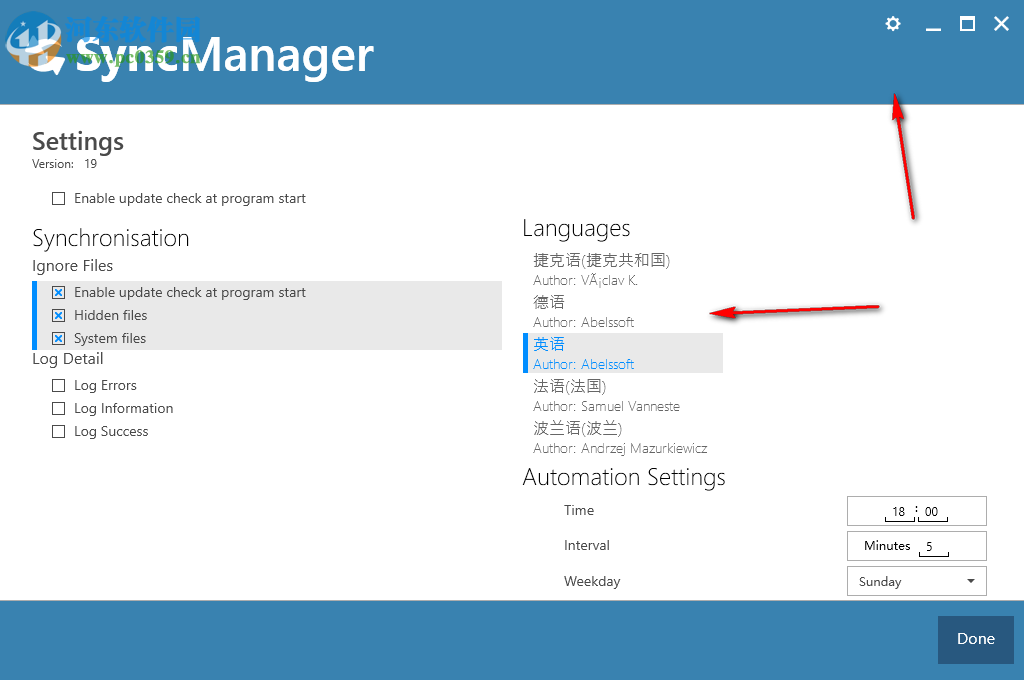
Task: Expand the Ignore Files section
Action: click(x=72, y=265)
